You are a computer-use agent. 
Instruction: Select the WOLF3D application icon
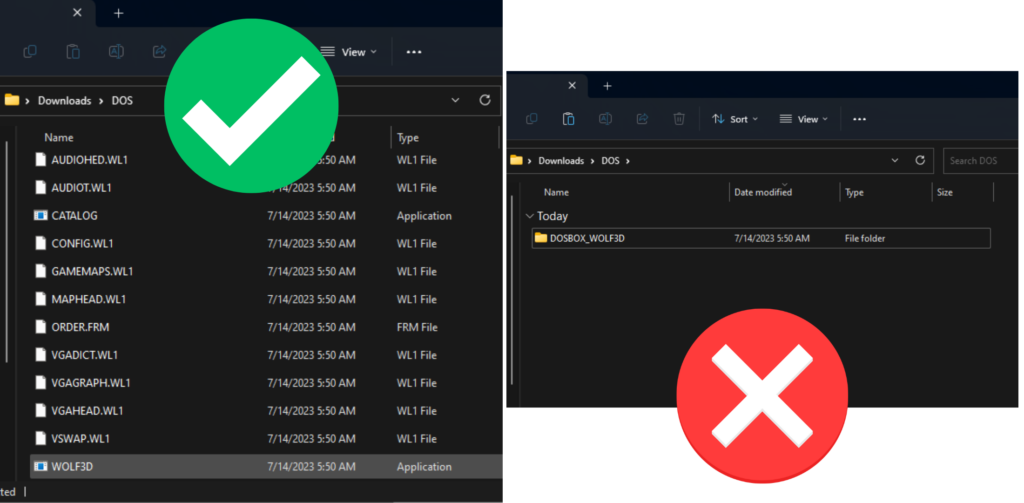[x=40, y=466]
